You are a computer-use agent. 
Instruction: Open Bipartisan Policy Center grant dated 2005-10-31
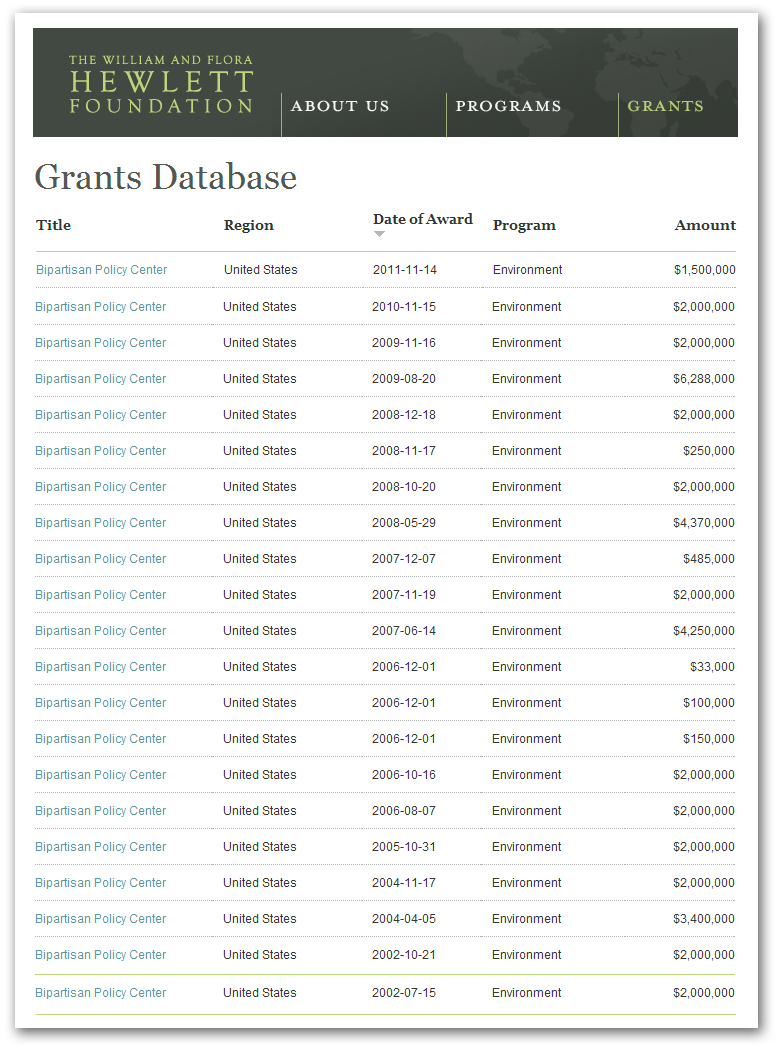(x=100, y=848)
